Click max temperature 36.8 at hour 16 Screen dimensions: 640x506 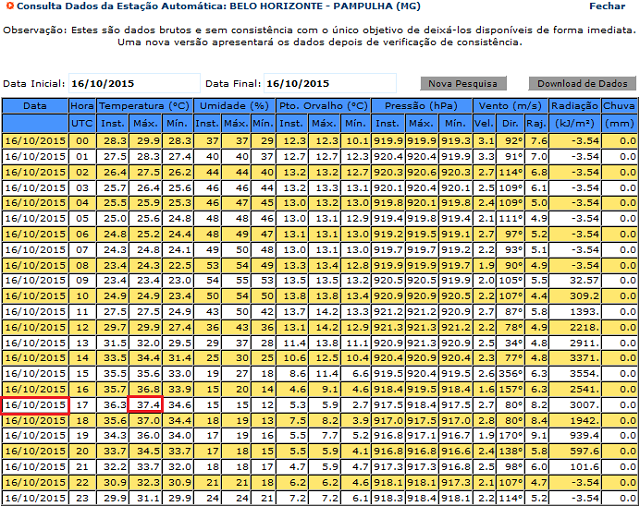point(145,389)
